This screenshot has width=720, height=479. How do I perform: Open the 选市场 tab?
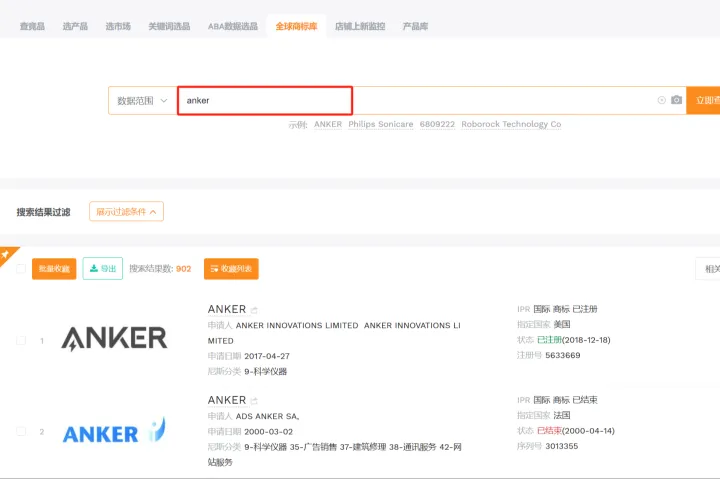pos(118,26)
